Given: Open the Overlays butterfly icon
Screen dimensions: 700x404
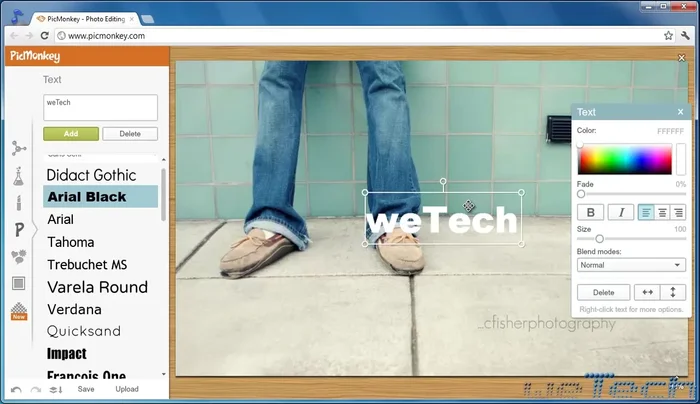Looking at the screenshot, I should (x=18, y=257).
